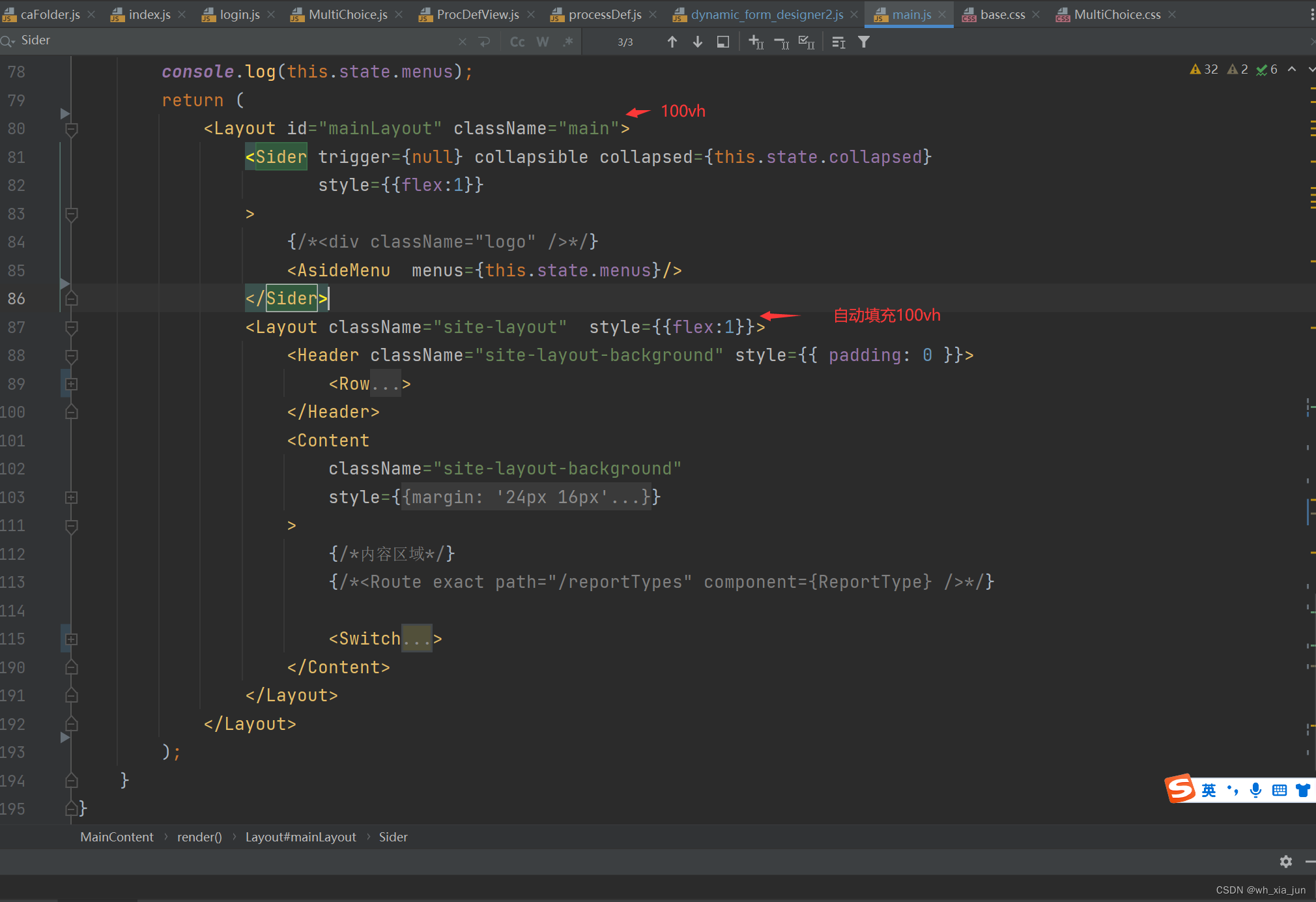Switch to base.css tab
The image size is (1316, 902).
tap(1002, 14)
